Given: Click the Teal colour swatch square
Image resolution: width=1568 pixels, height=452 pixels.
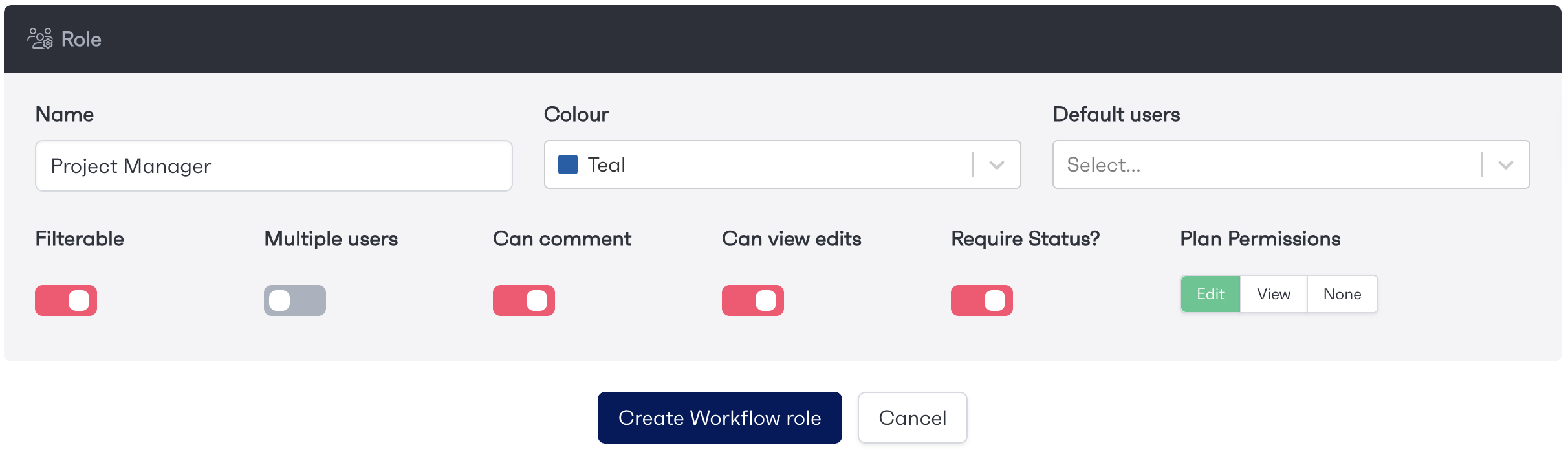Looking at the screenshot, I should 567,164.
